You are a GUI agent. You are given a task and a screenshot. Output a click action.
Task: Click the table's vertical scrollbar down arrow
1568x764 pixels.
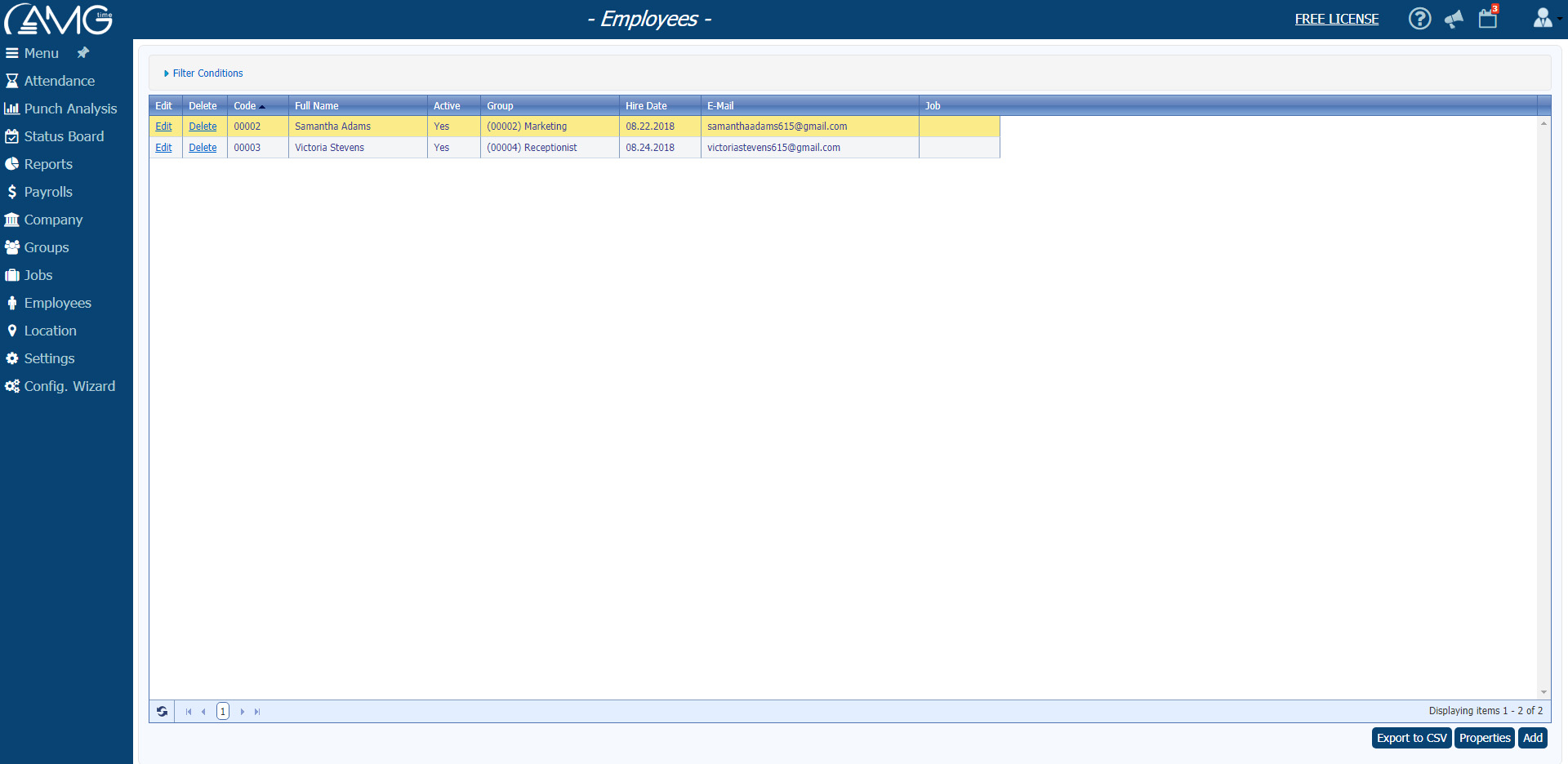click(1543, 692)
